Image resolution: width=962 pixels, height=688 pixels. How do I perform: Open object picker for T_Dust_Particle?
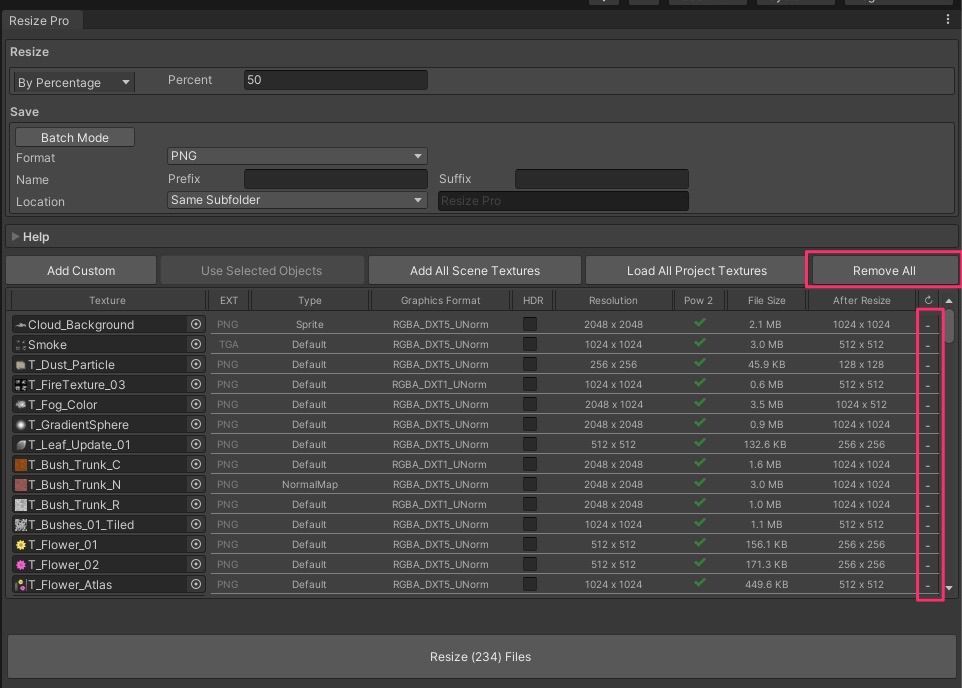pos(196,365)
